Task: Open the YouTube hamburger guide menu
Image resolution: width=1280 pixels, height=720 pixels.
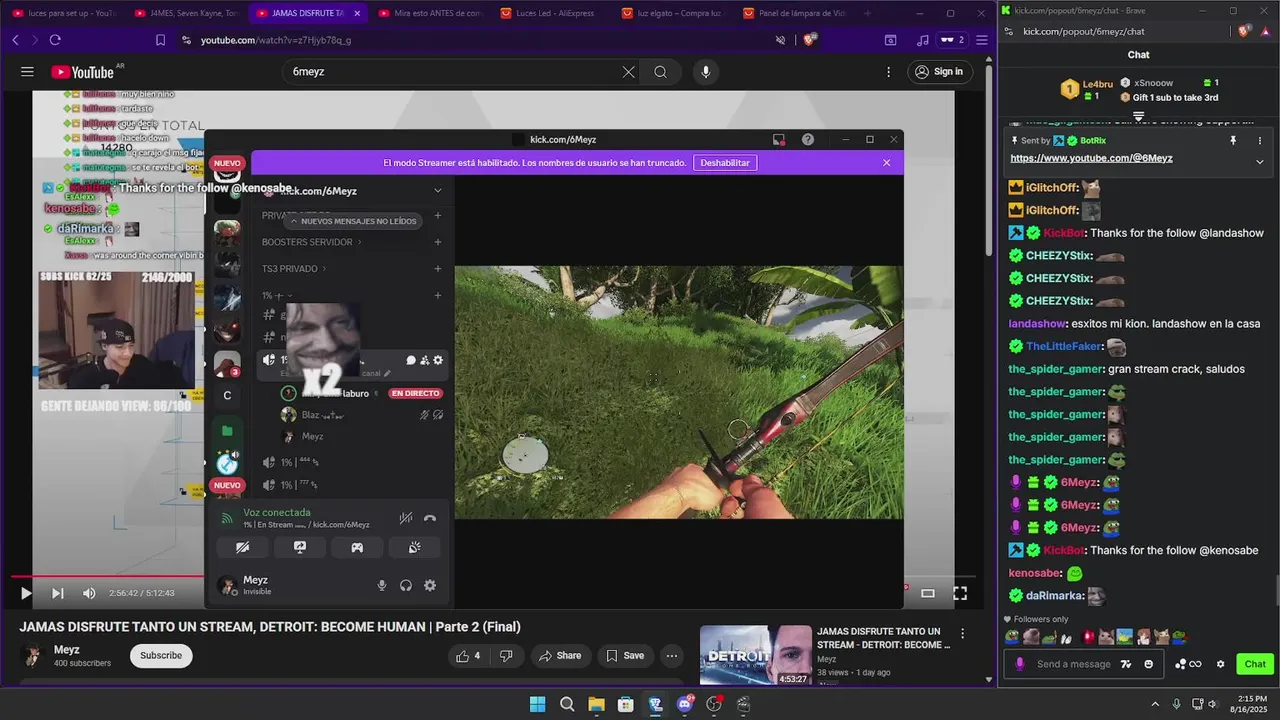Action: pyautogui.click(x=27, y=72)
